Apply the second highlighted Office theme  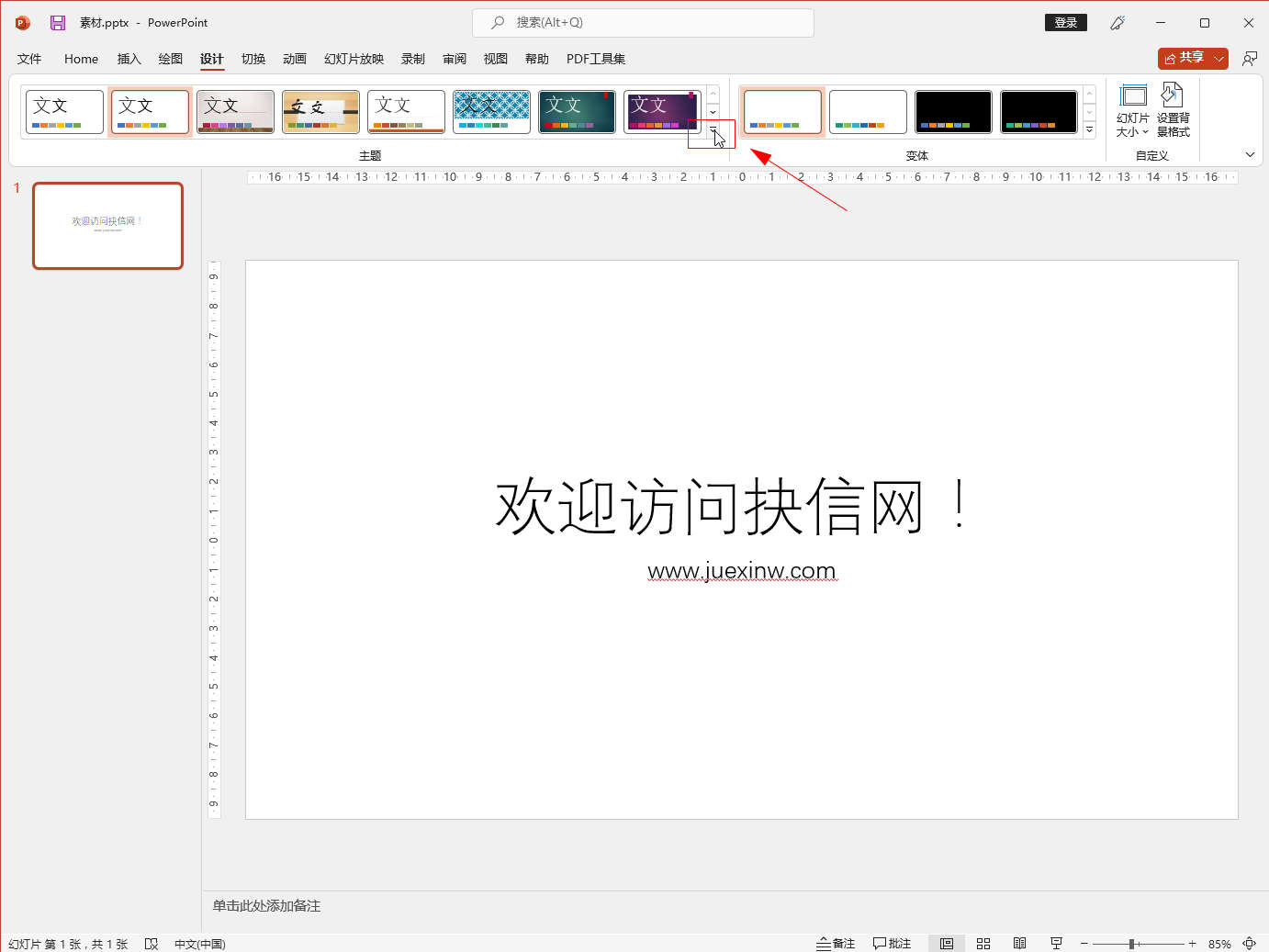[x=150, y=112]
